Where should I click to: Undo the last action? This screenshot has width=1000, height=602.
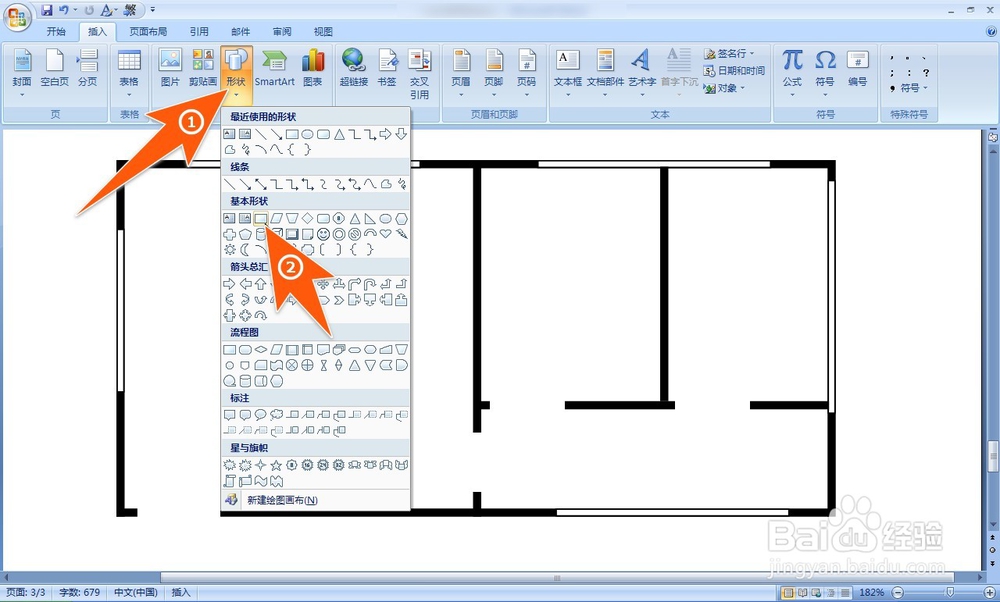click(x=64, y=10)
